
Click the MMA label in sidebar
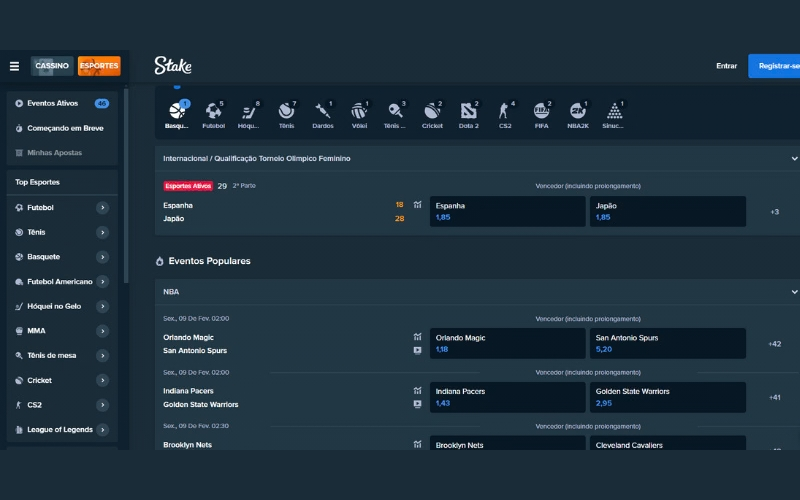click(36, 331)
